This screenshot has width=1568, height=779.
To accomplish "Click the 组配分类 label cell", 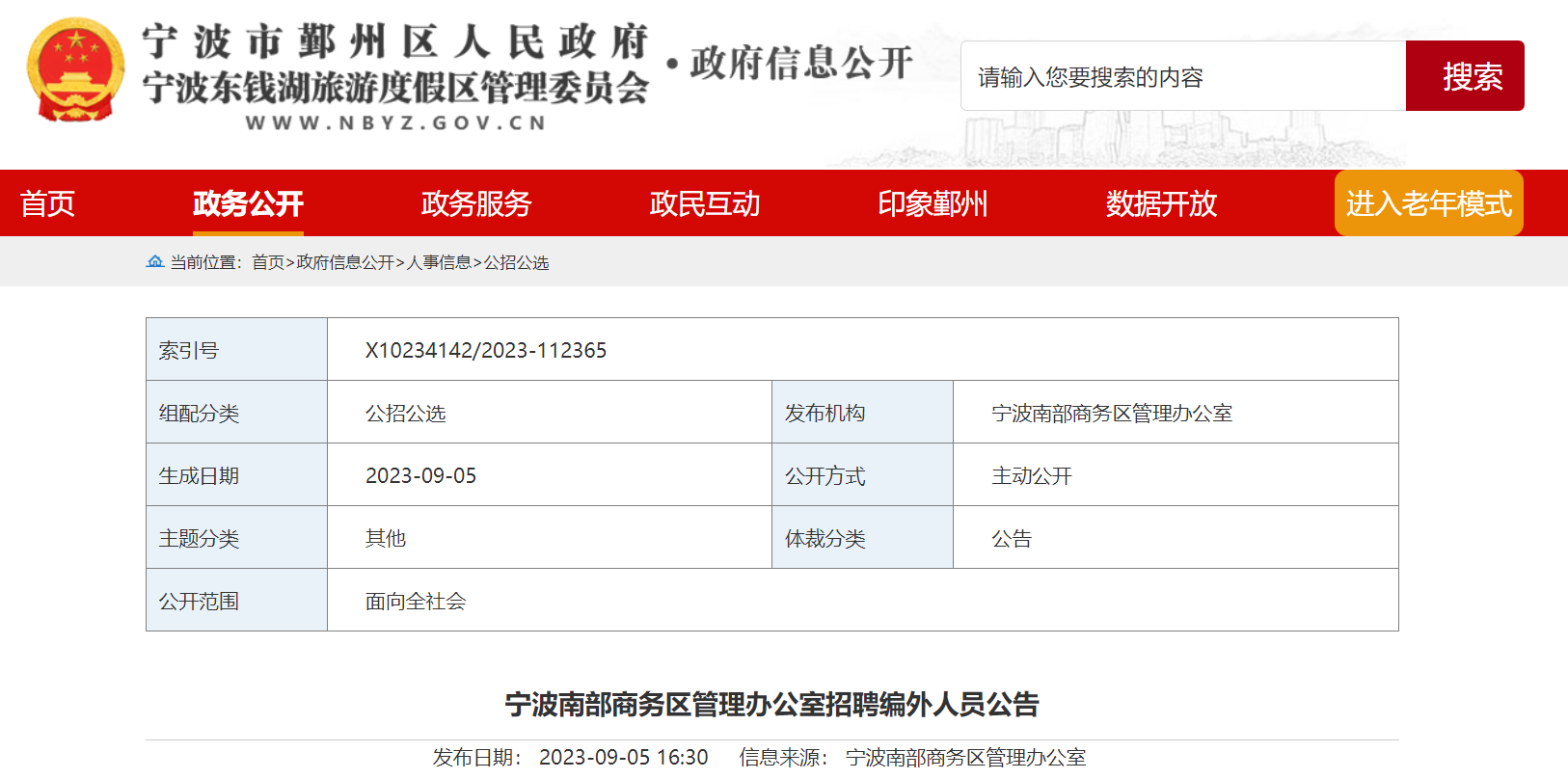I will click(x=236, y=412).
